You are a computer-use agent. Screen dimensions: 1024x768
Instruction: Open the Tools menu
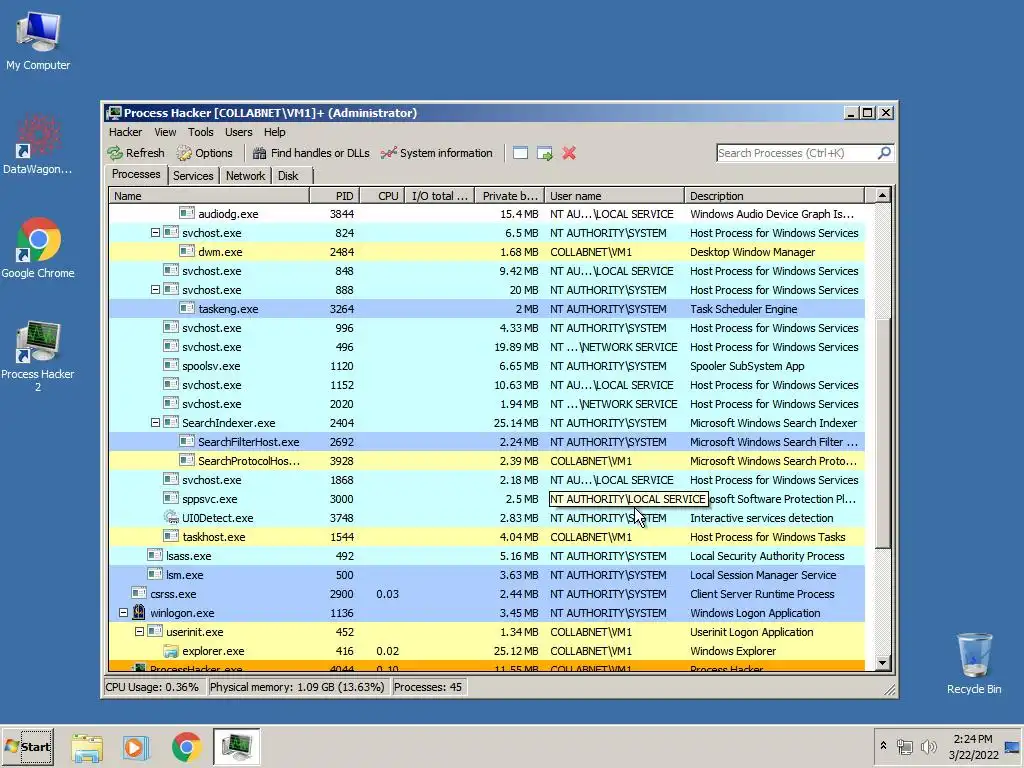200,132
